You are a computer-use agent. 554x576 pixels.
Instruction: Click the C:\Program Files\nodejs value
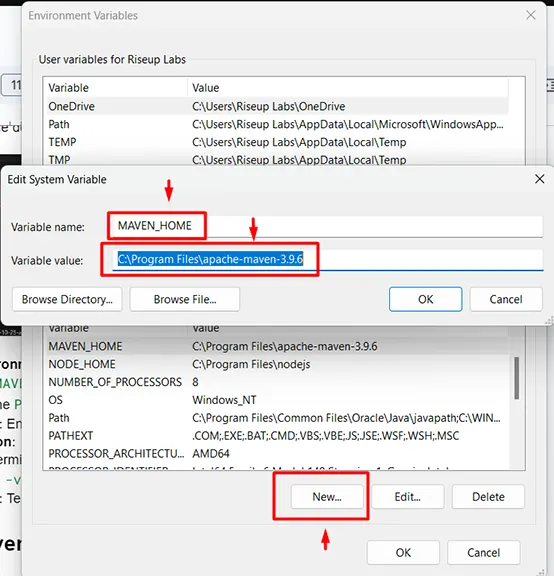(x=251, y=364)
